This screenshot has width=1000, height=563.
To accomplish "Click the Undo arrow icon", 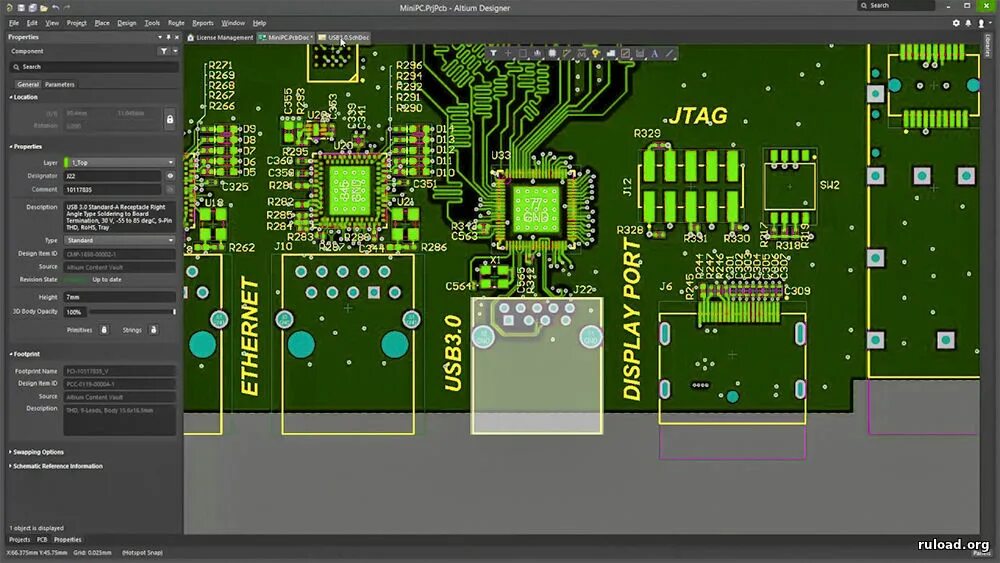I will pyautogui.click(x=55, y=8).
